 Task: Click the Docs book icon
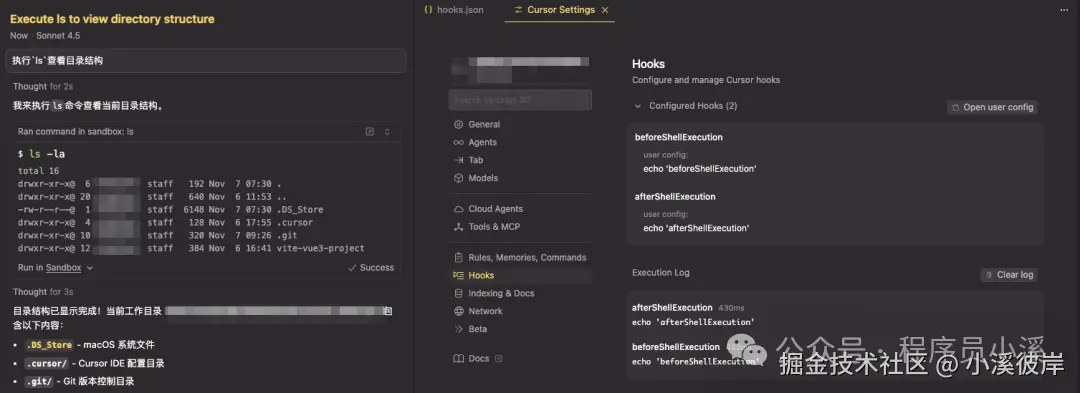point(458,359)
